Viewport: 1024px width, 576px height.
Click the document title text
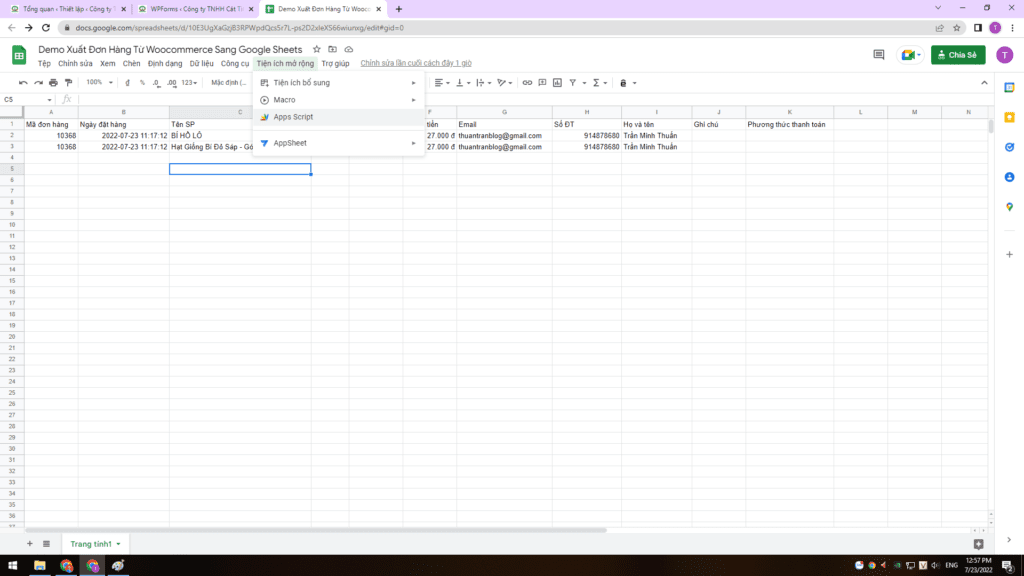pos(170,50)
